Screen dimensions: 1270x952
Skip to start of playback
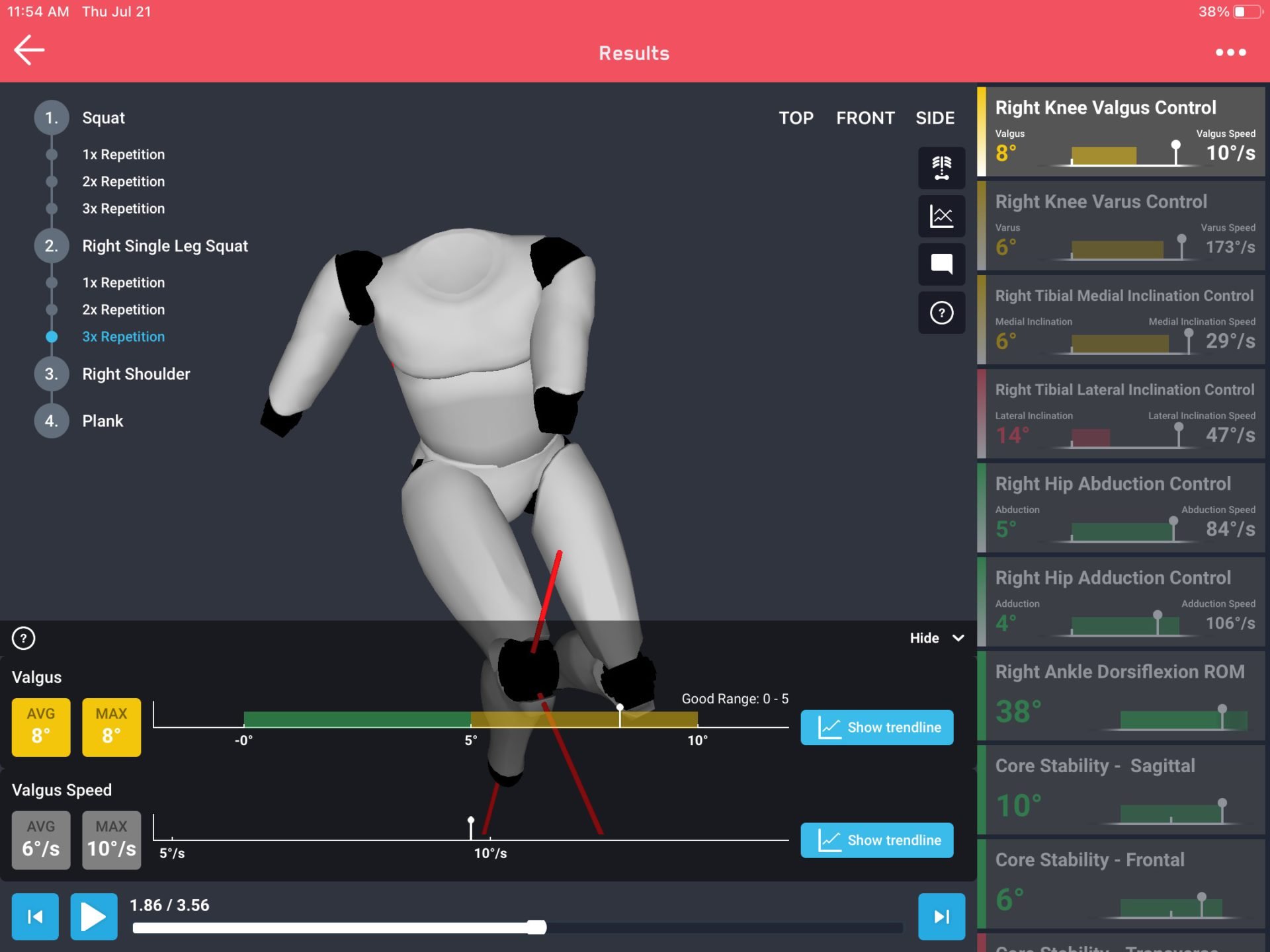35,916
